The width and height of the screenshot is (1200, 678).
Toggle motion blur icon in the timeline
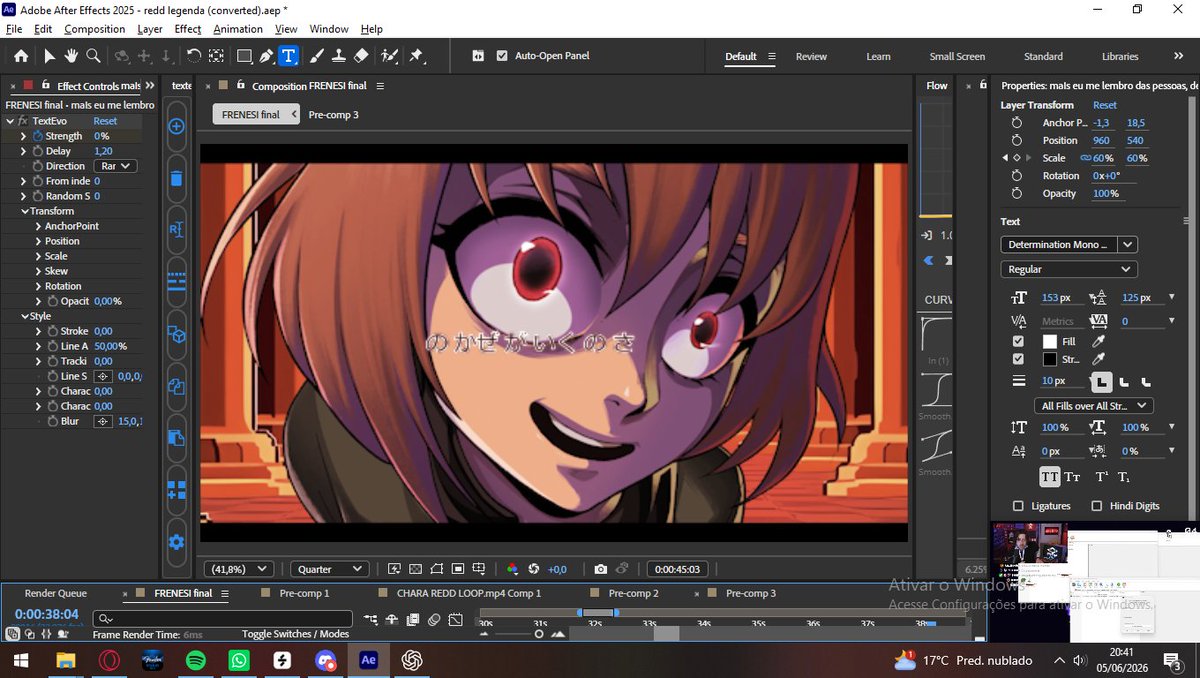(435, 620)
